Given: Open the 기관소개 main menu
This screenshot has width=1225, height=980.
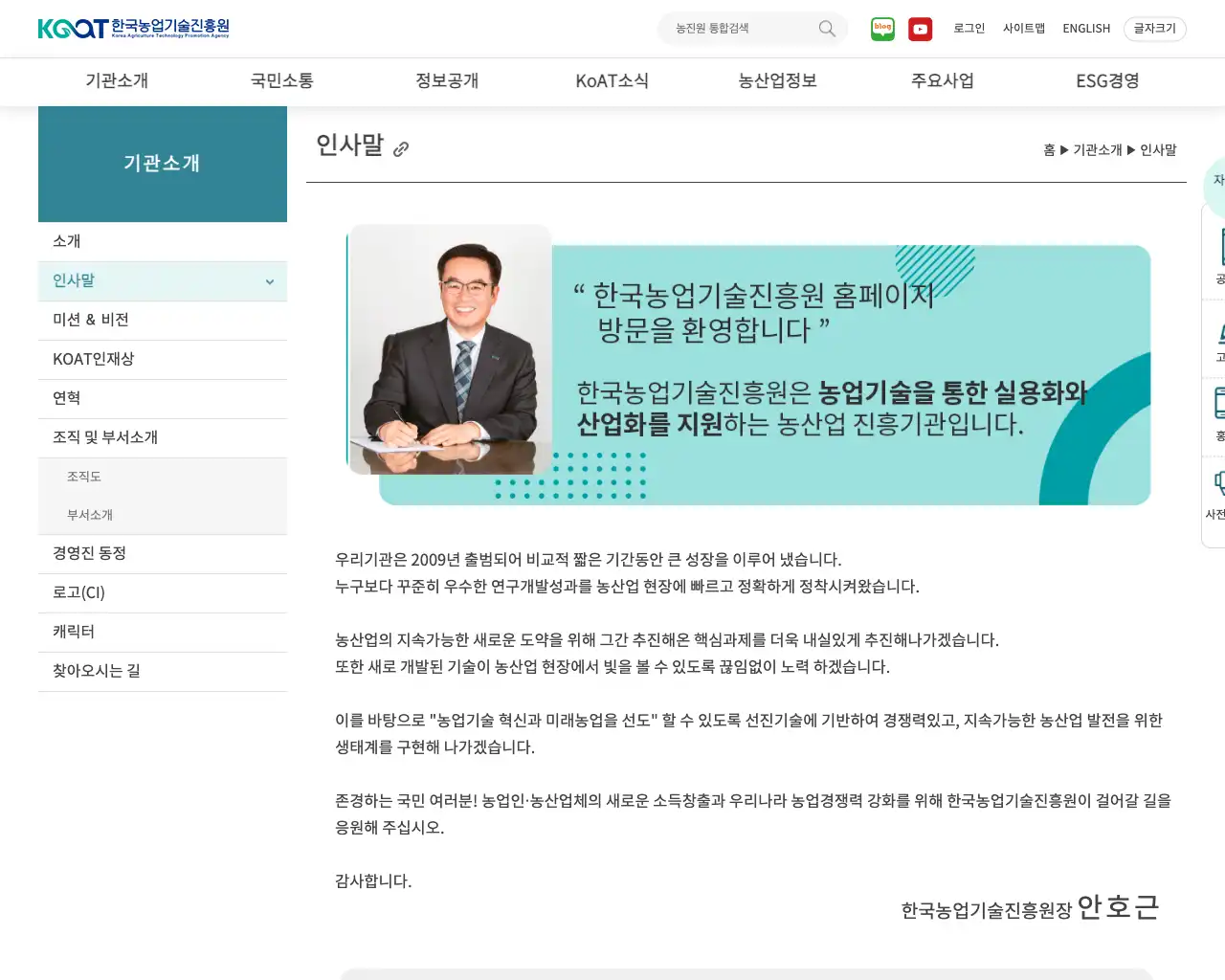Looking at the screenshot, I should point(117,81).
